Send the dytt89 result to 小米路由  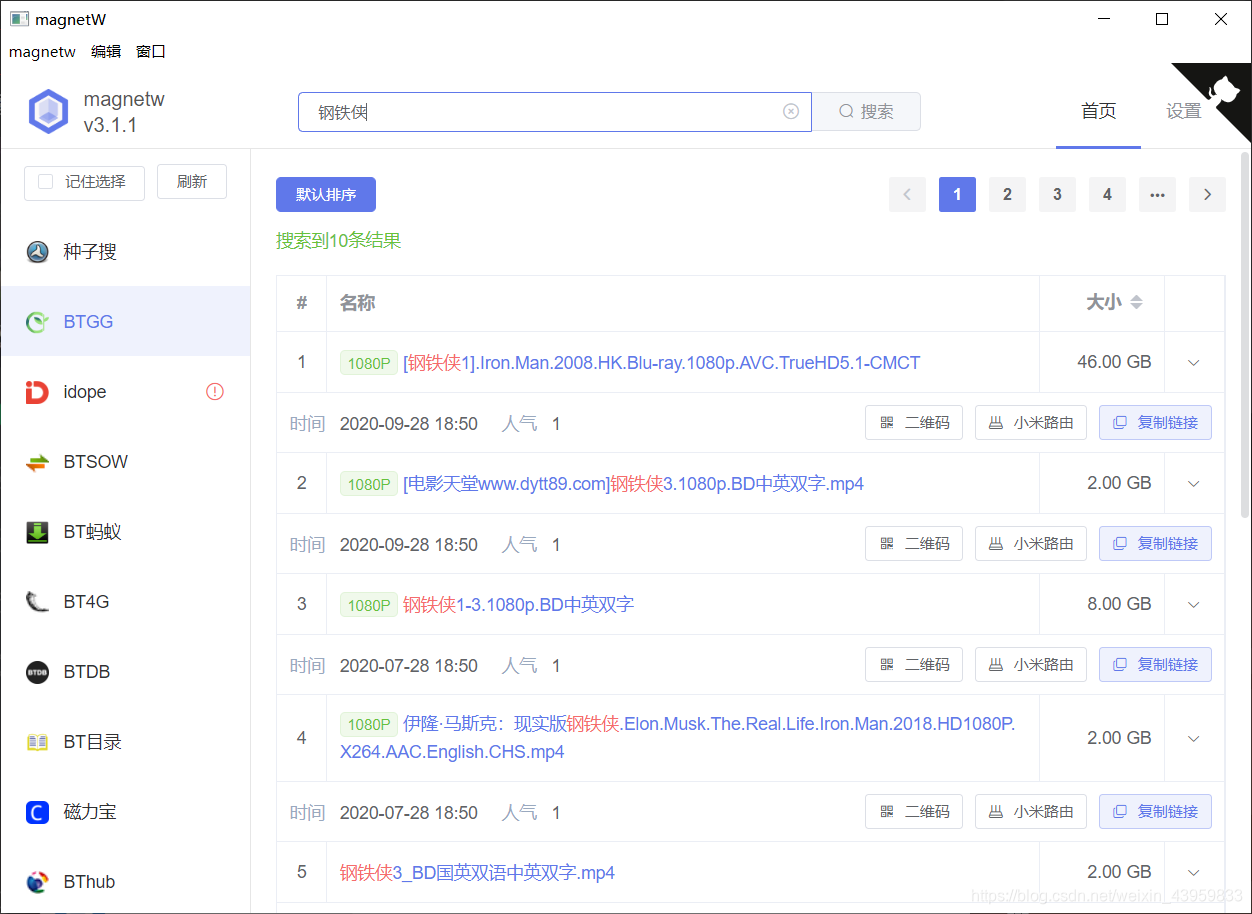[x=1031, y=544]
